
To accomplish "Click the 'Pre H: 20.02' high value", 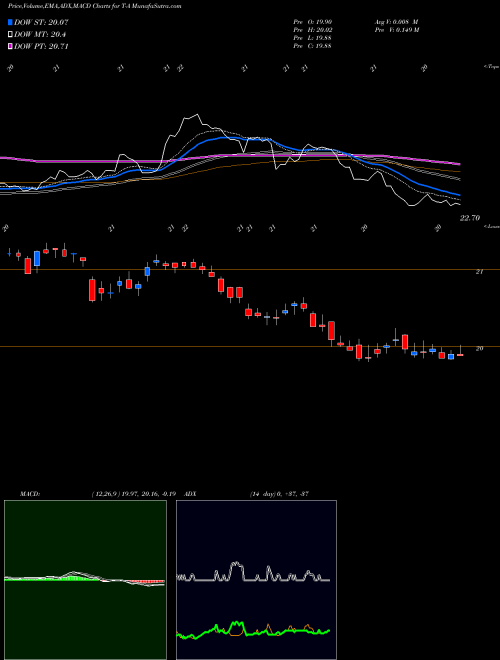I will tap(312, 30).
